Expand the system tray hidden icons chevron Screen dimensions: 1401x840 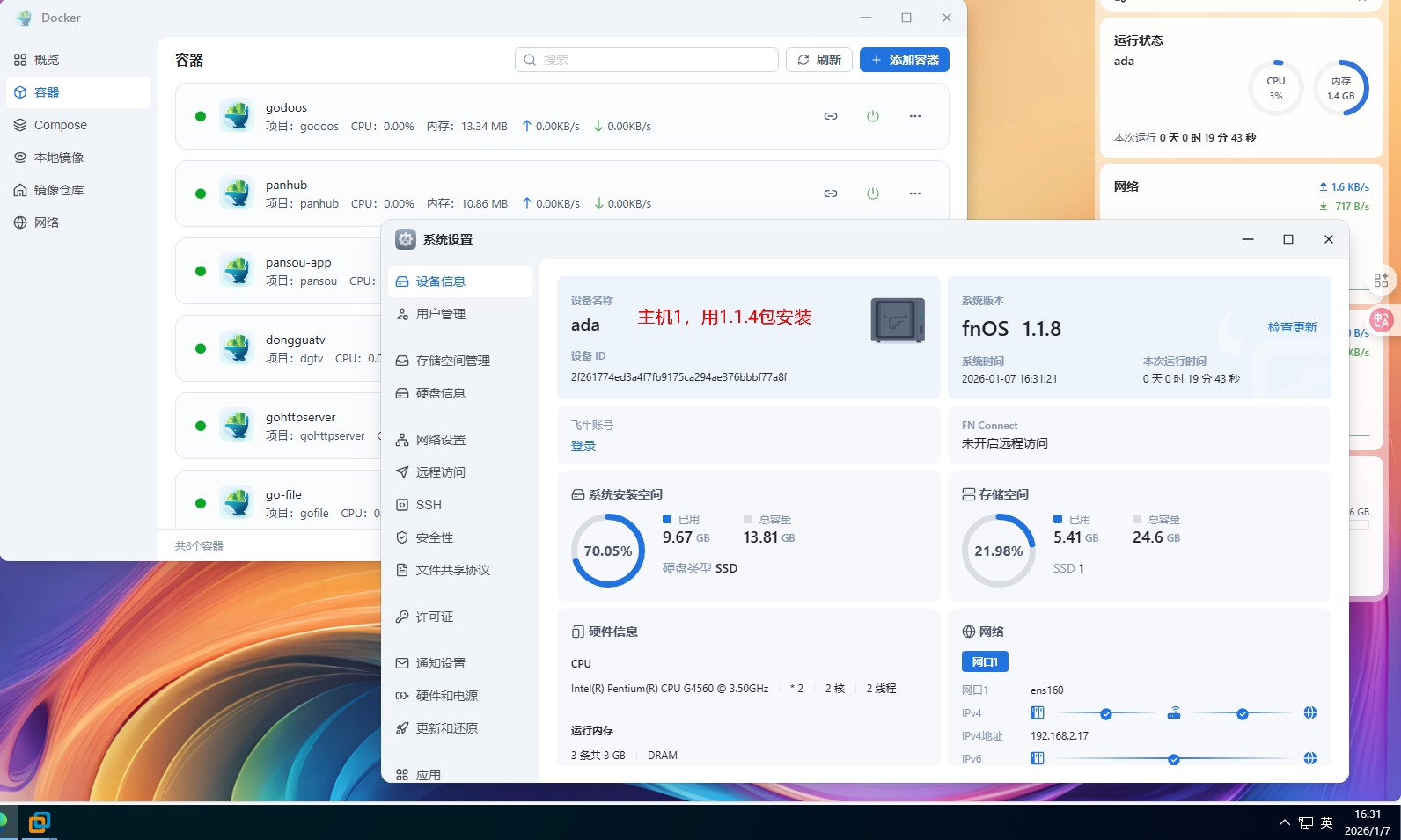coord(1285,823)
